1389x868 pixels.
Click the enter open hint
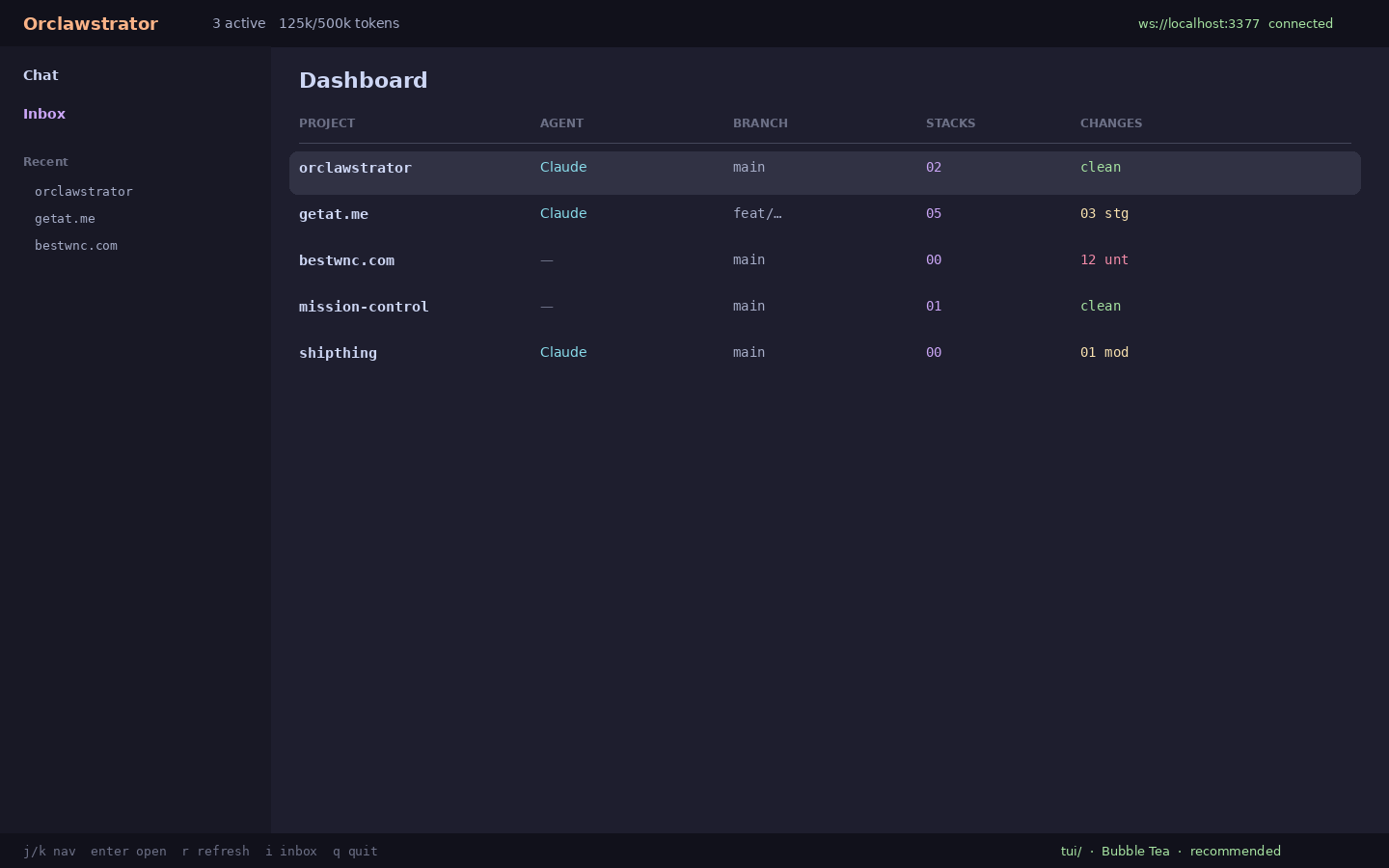(128, 851)
